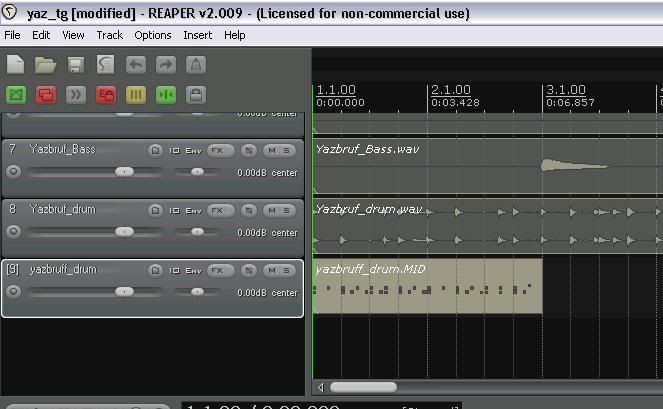Open the File menu
The image size is (663, 409).
pos(12,35)
